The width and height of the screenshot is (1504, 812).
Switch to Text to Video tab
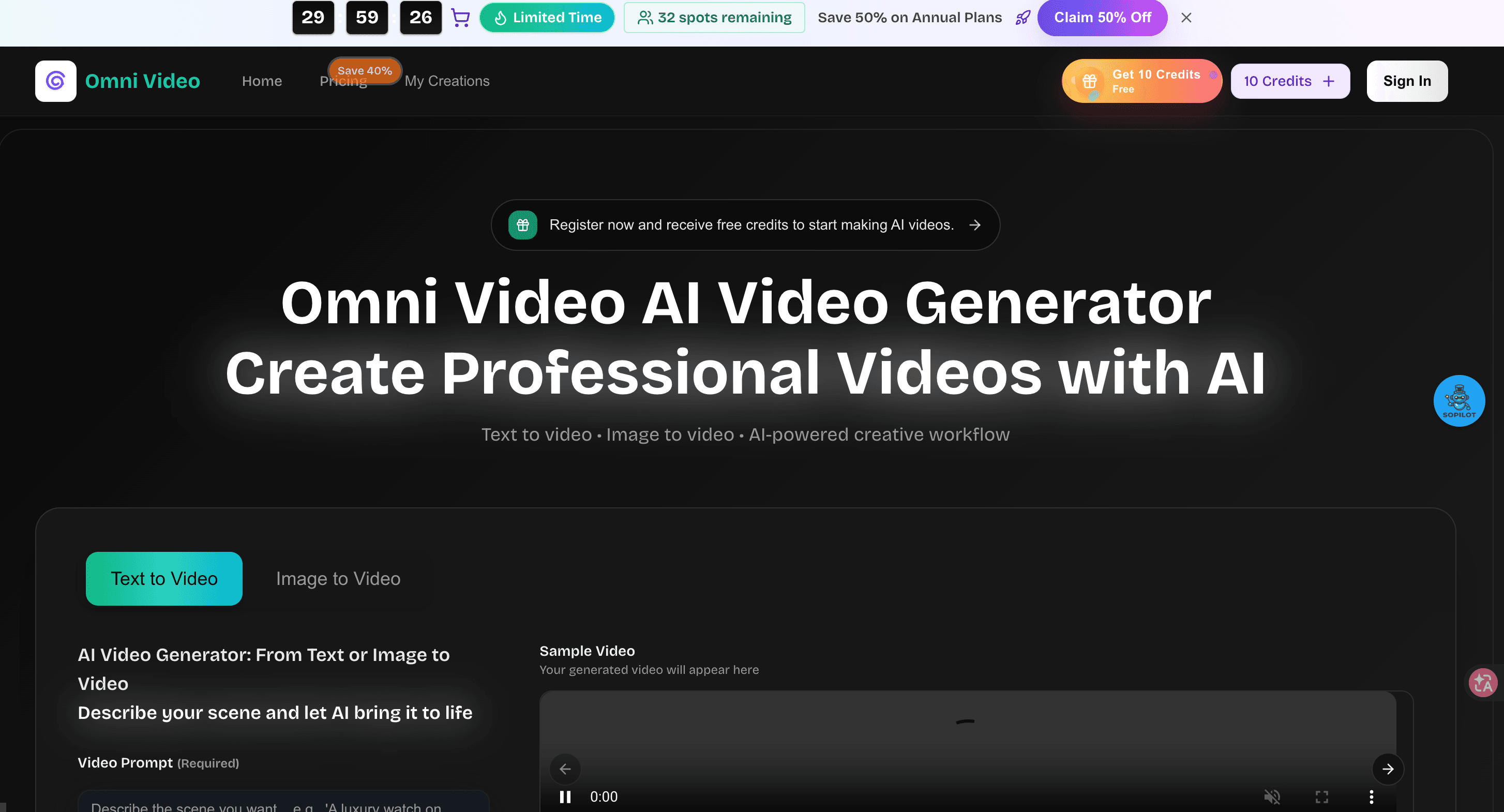164,578
